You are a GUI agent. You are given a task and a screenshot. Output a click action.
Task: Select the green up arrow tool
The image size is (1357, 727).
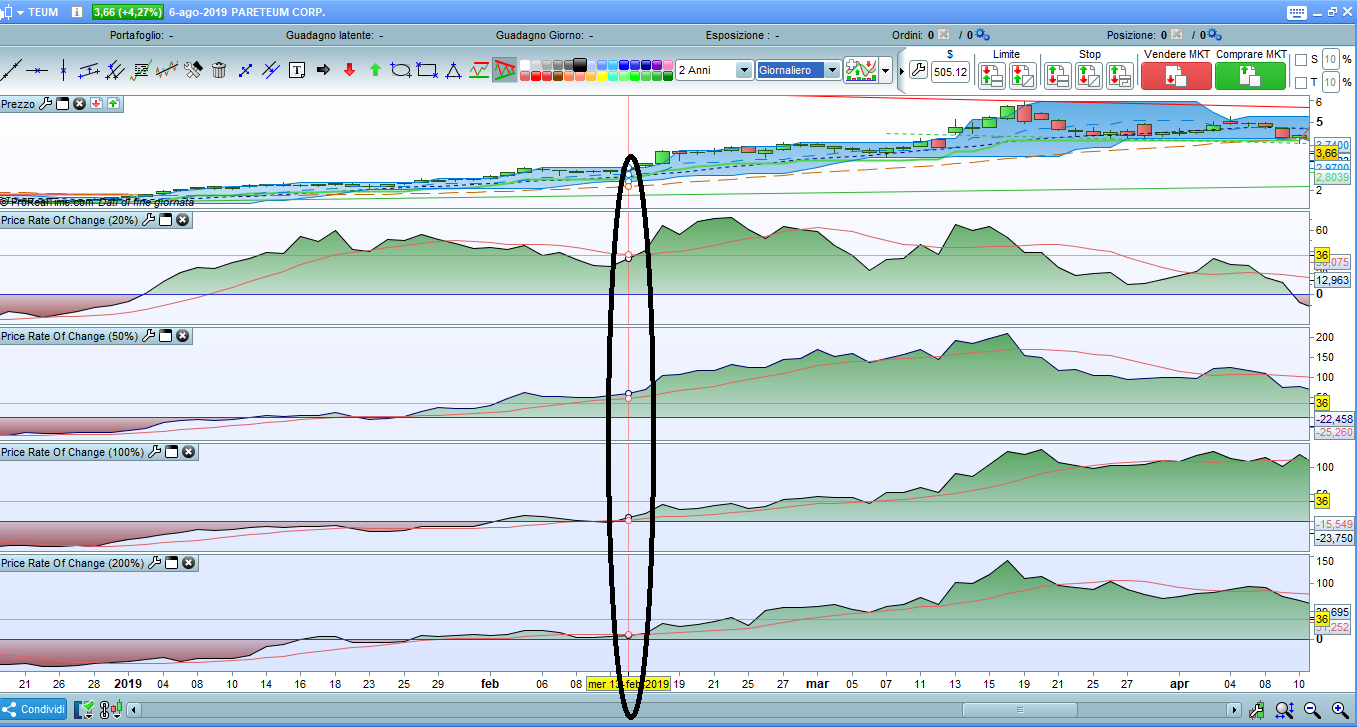[x=375, y=70]
